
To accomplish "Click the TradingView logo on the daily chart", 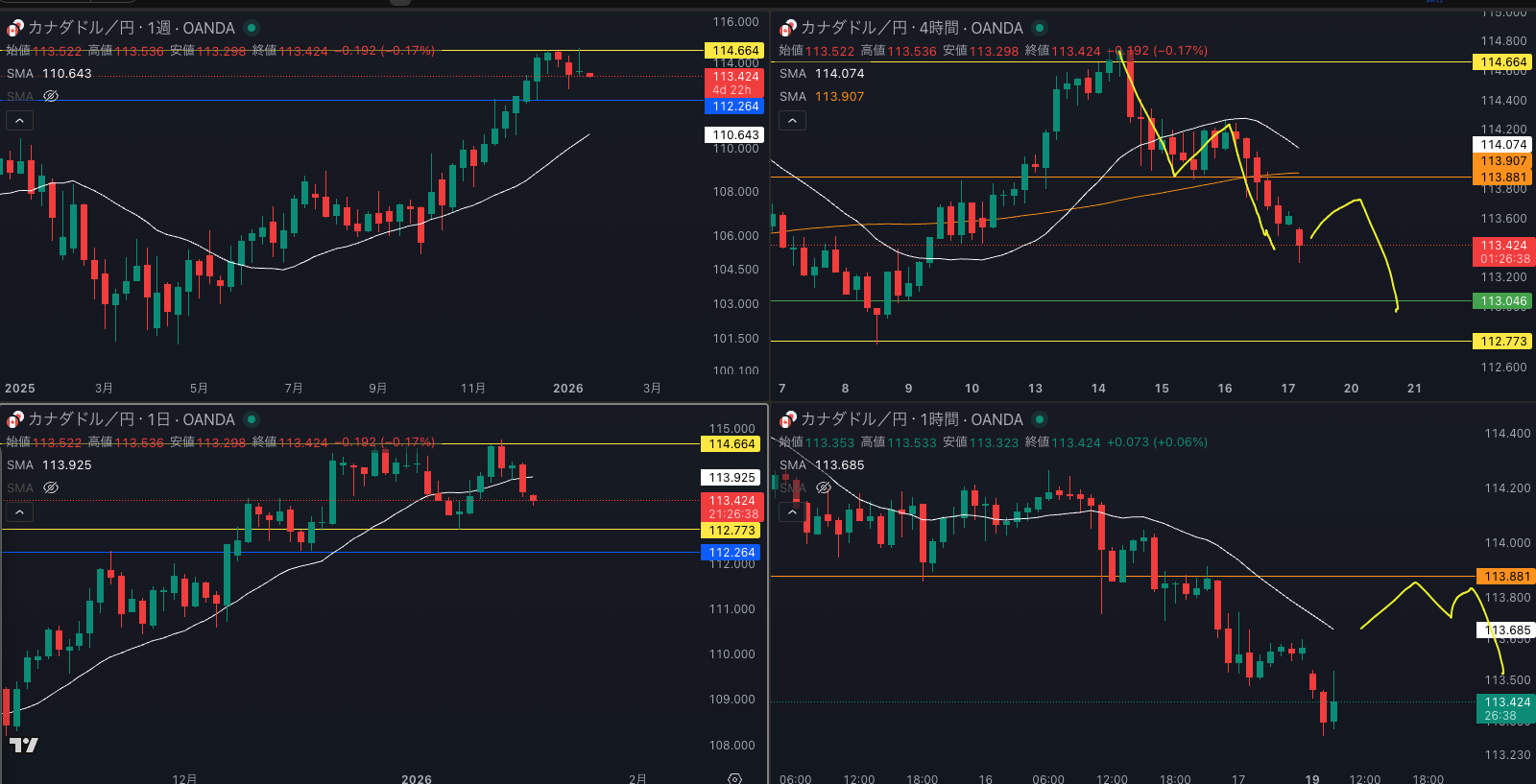I will point(23,745).
